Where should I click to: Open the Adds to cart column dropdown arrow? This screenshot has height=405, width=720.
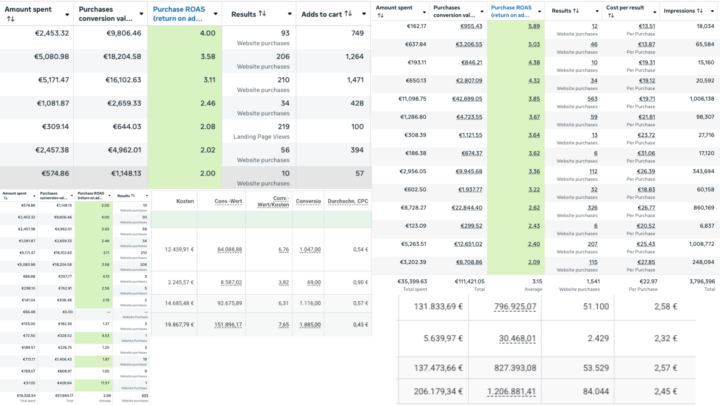tap(364, 14)
